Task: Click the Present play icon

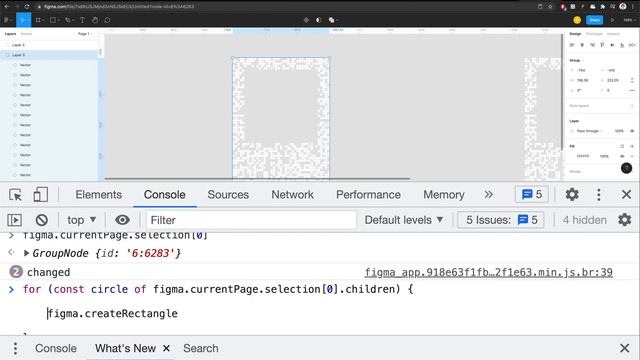Action: tap(612, 20)
